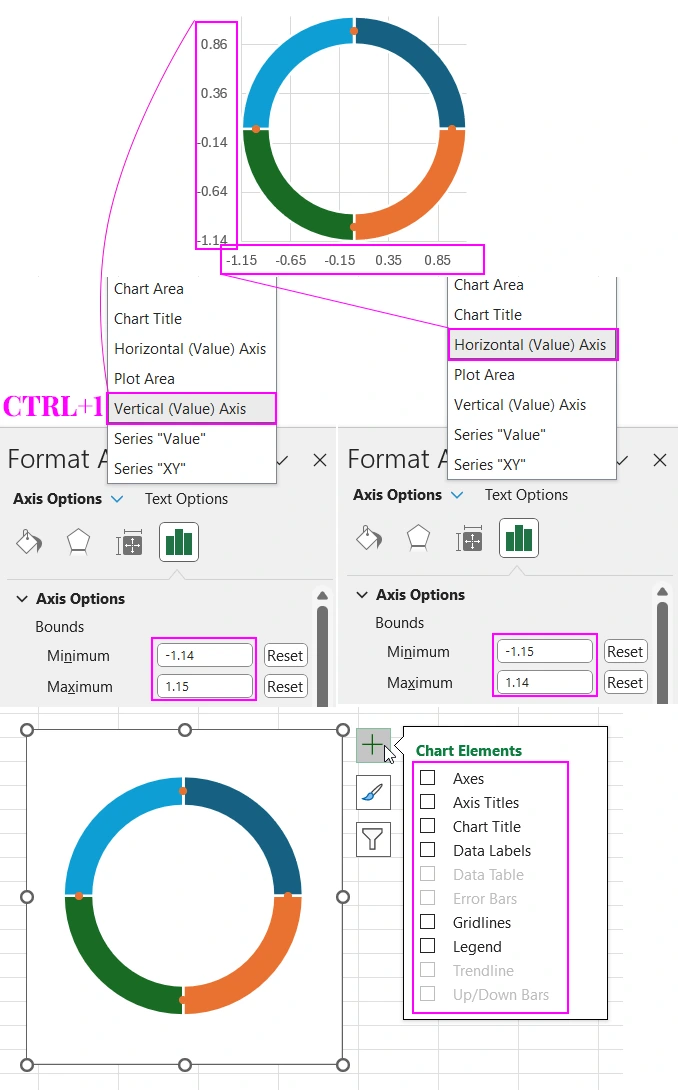678x1090 pixels.
Task: Select highlighted Horizontal (Value) Axis list entry
Action: (x=532, y=344)
